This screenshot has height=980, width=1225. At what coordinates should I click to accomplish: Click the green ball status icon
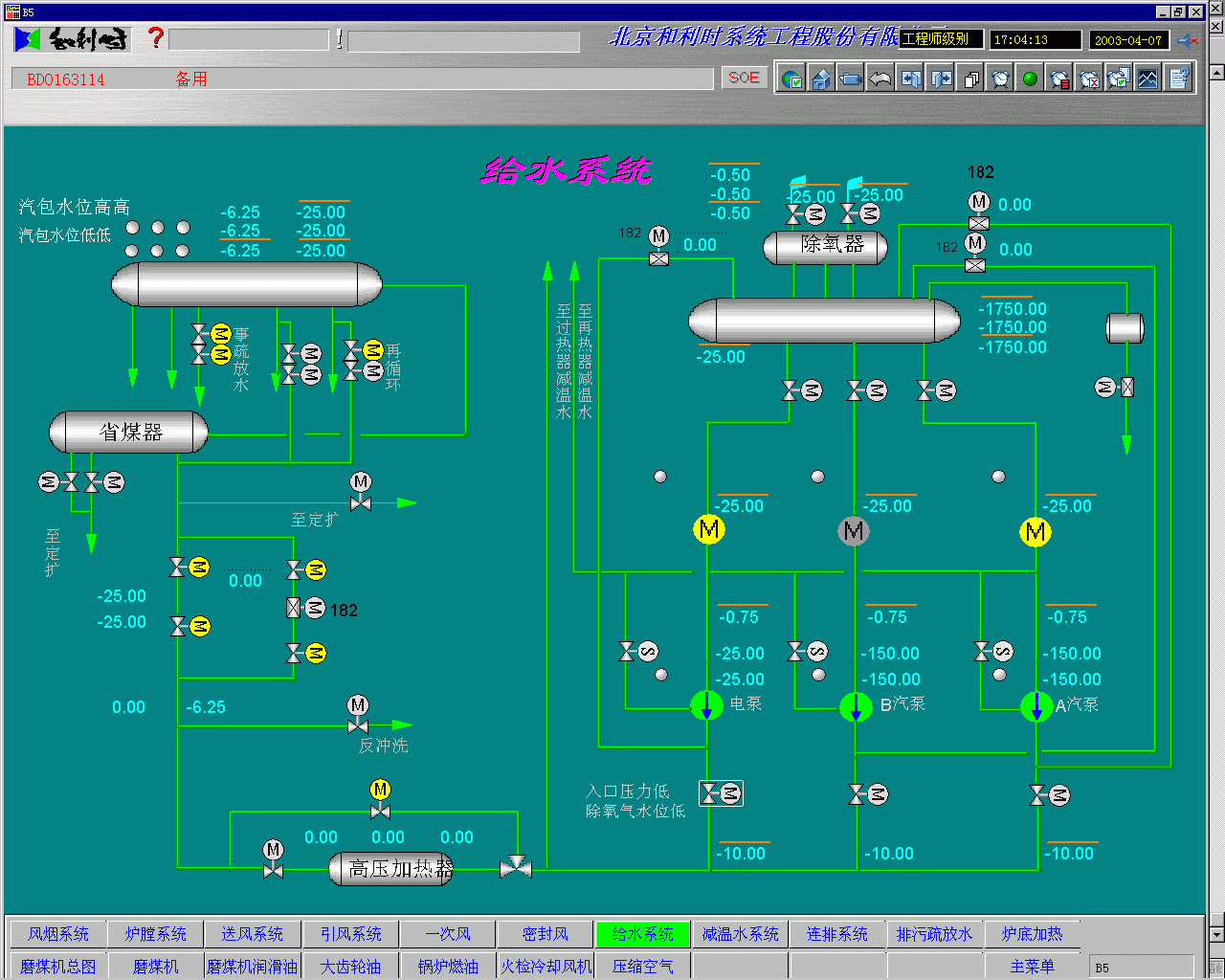(1030, 79)
